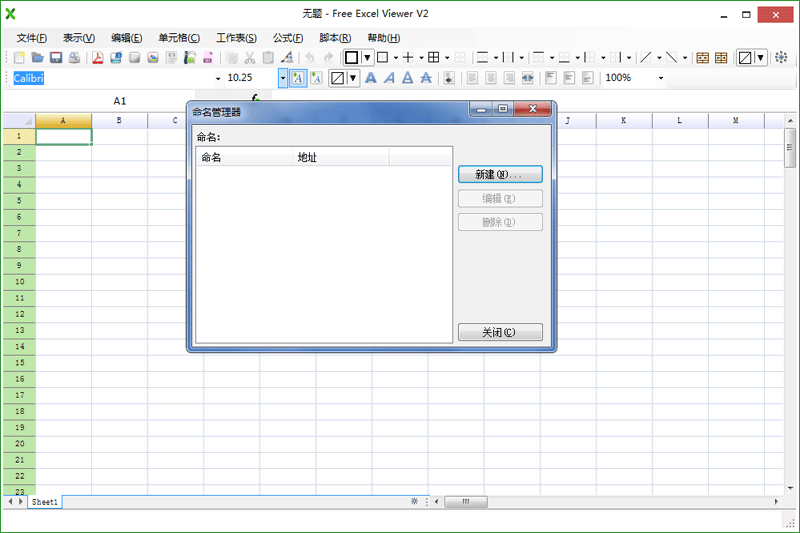Apply the outer box border
This screenshot has width=800, height=533.
[x=382, y=58]
